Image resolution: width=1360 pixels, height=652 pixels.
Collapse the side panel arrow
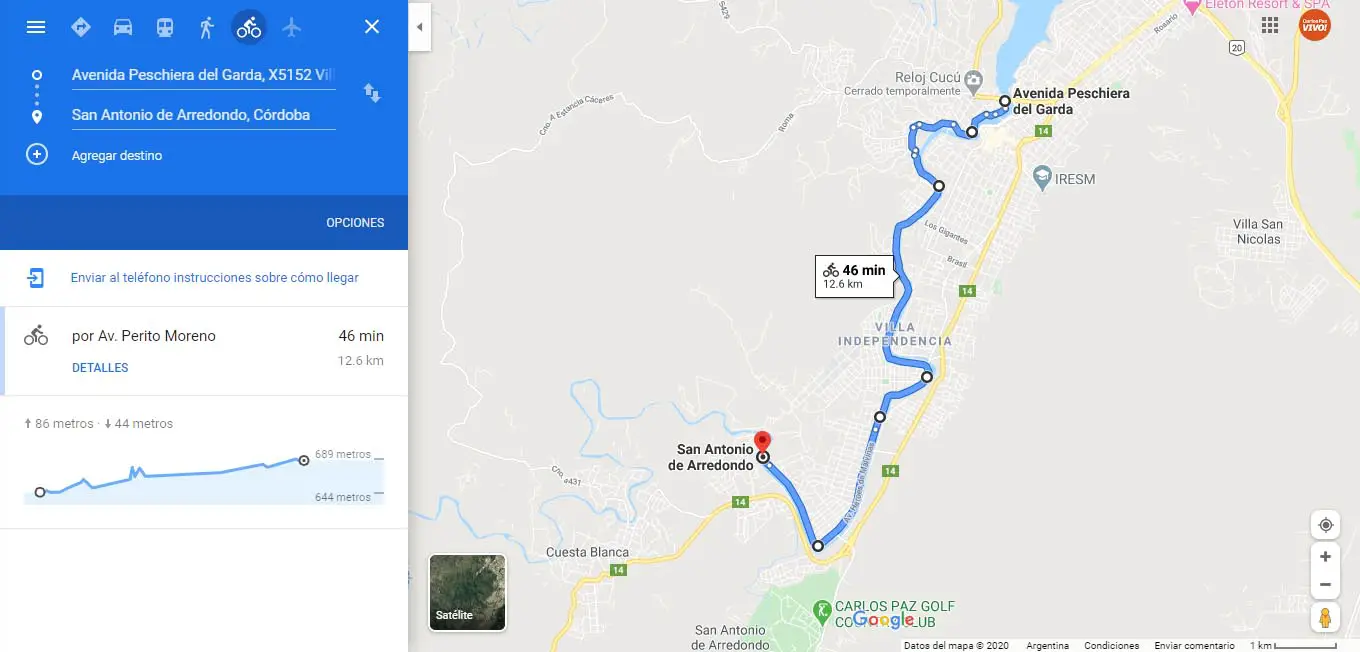(419, 27)
